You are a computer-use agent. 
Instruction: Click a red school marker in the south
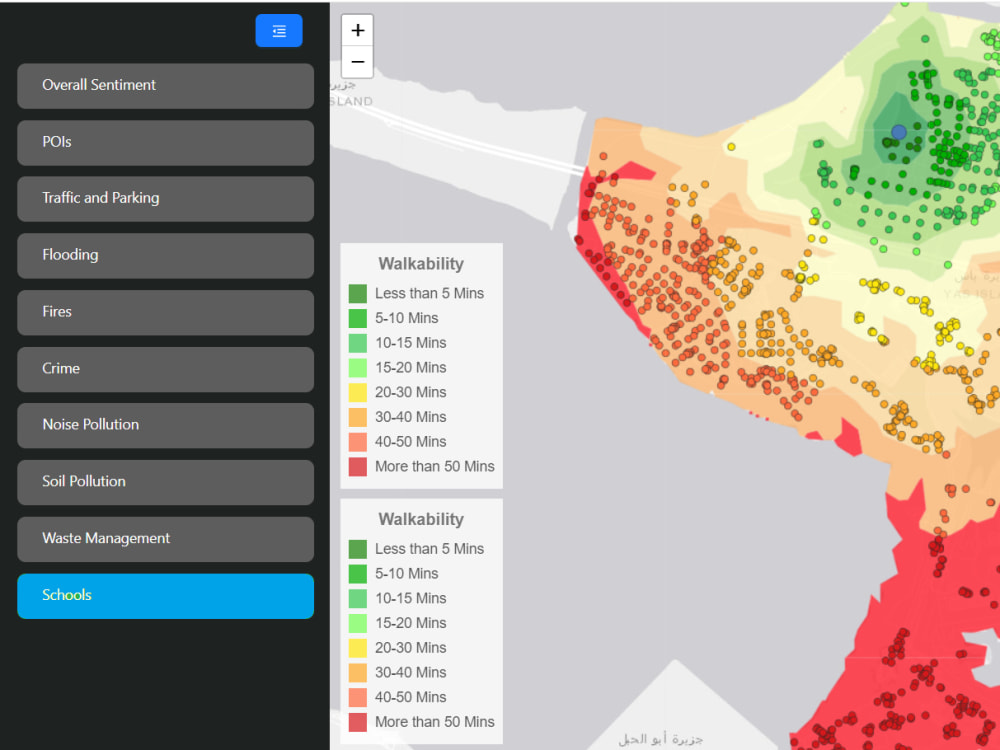pyautogui.click(x=900, y=690)
